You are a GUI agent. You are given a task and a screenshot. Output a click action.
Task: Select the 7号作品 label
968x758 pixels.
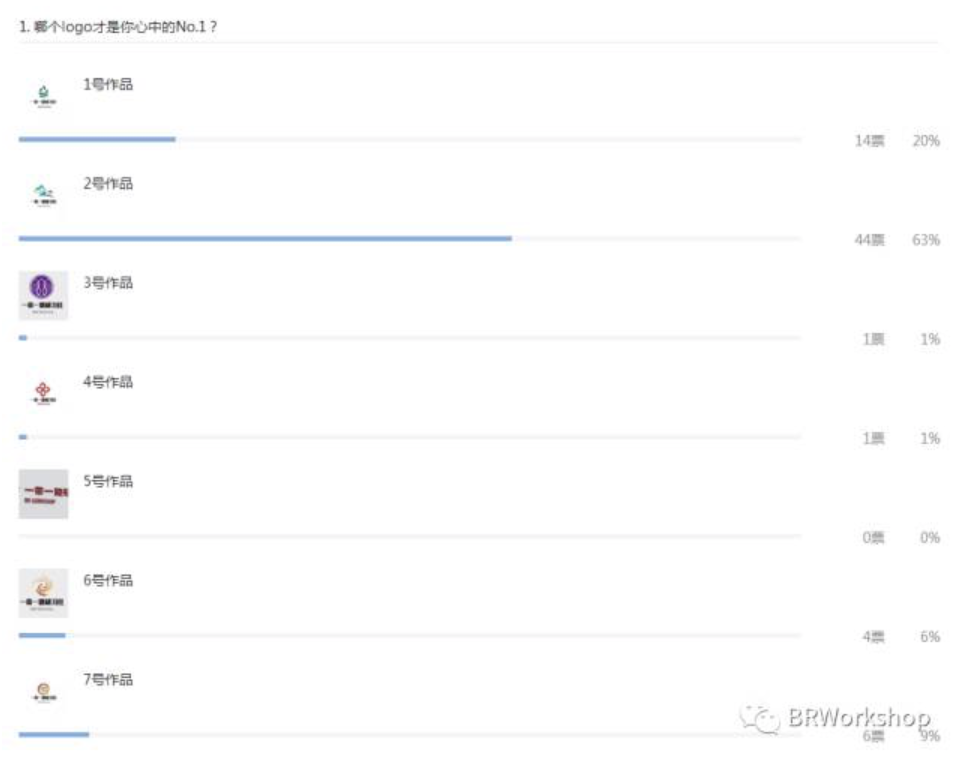click(x=108, y=680)
